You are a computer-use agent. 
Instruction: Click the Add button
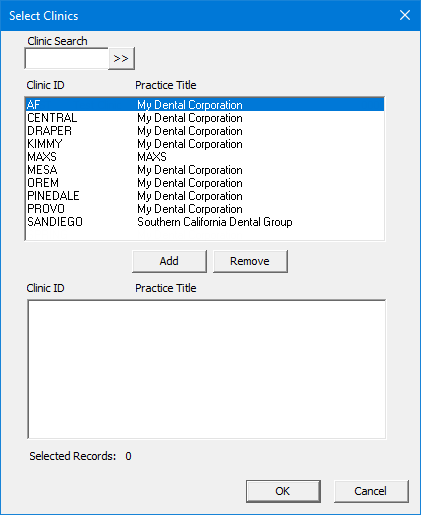[x=169, y=261]
